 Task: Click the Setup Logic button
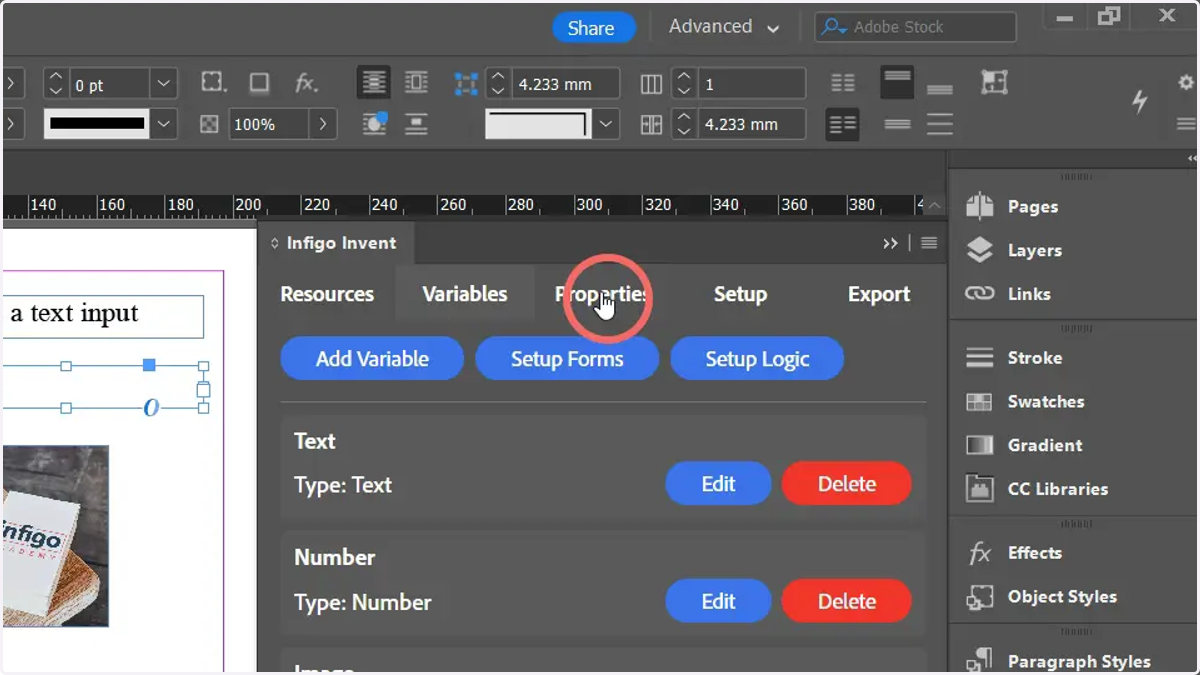pyautogui.click(x=757, y=359)
